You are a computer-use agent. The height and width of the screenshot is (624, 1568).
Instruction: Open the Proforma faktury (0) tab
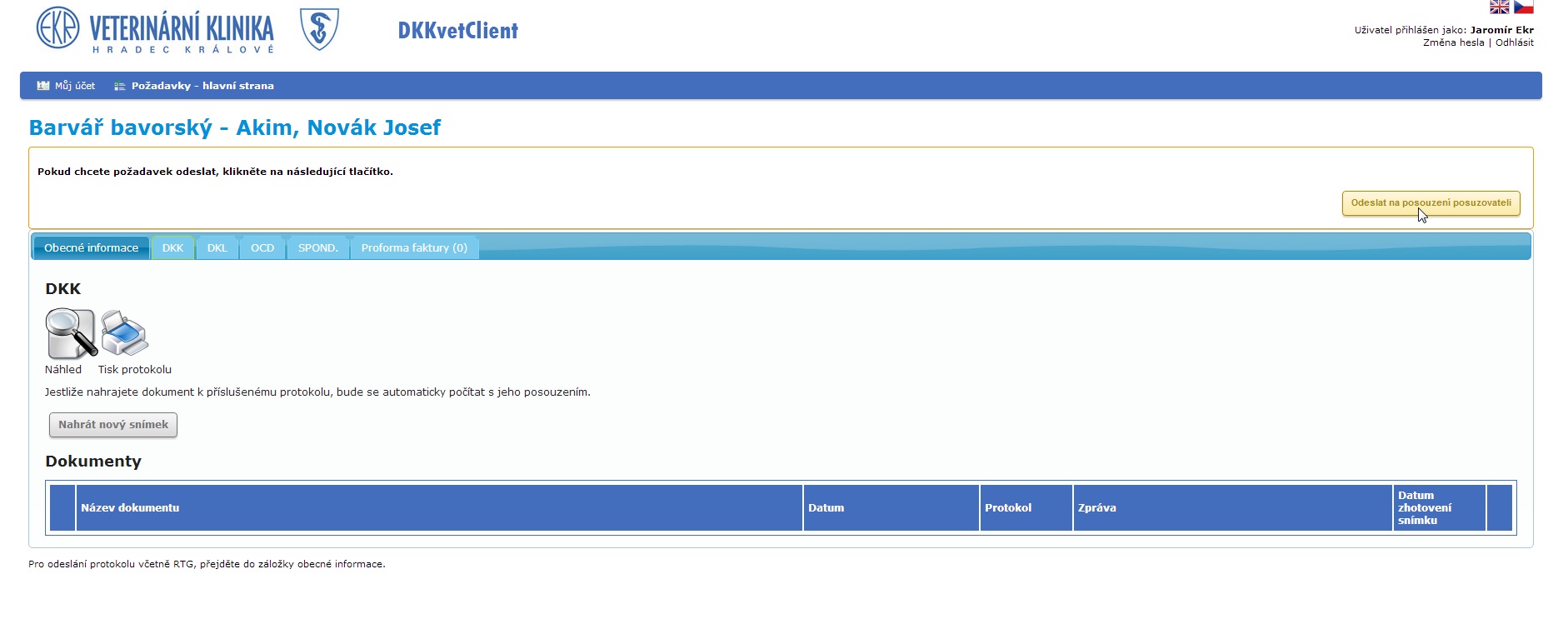[414, 248]
